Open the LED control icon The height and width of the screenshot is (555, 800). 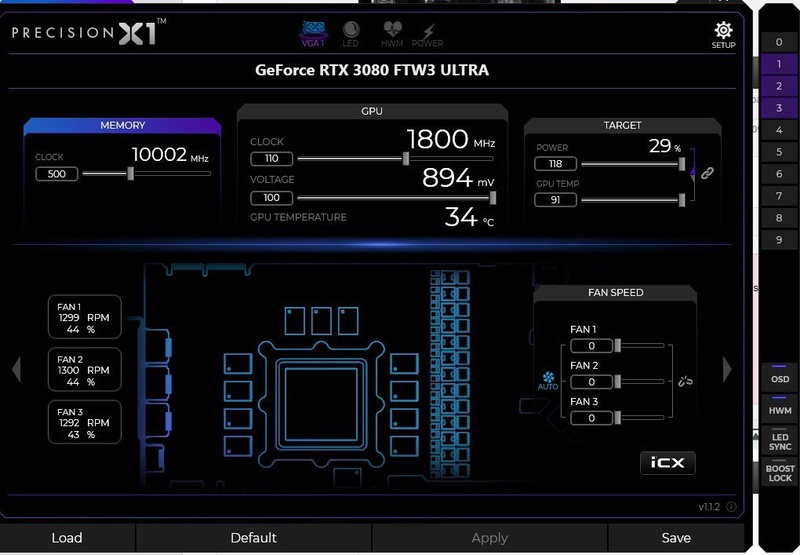tap(351, 34)
